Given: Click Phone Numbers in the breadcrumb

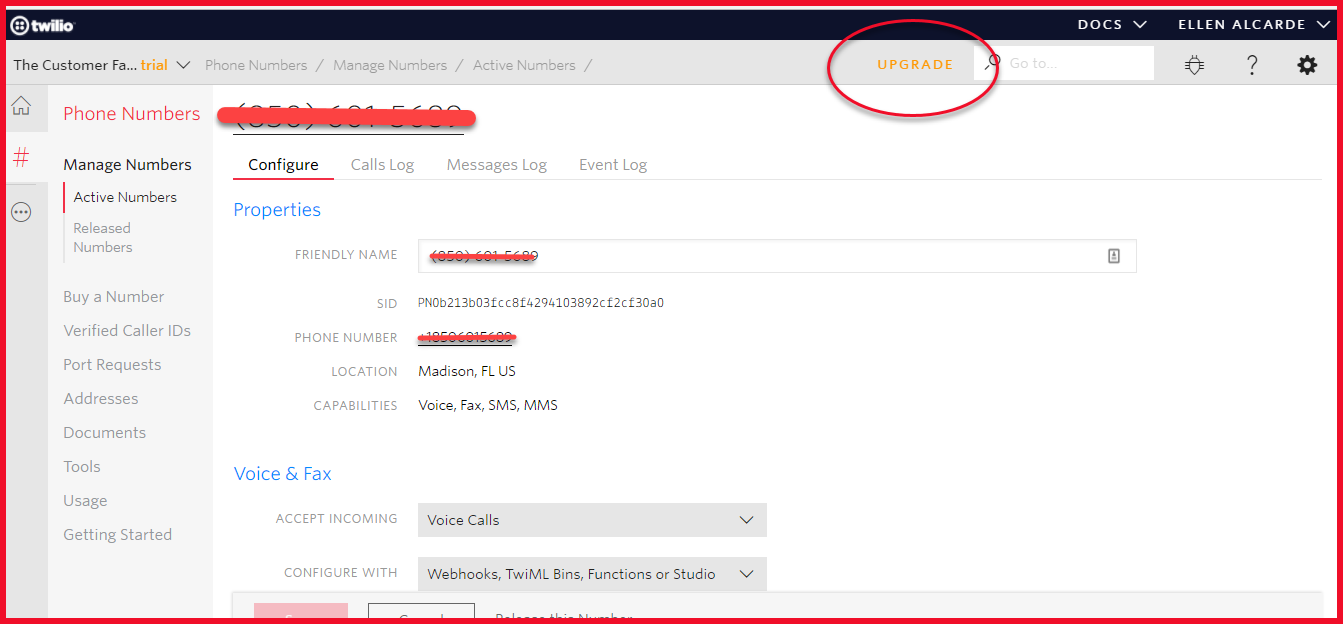Looking at the screenshot, I should [256, 65].
